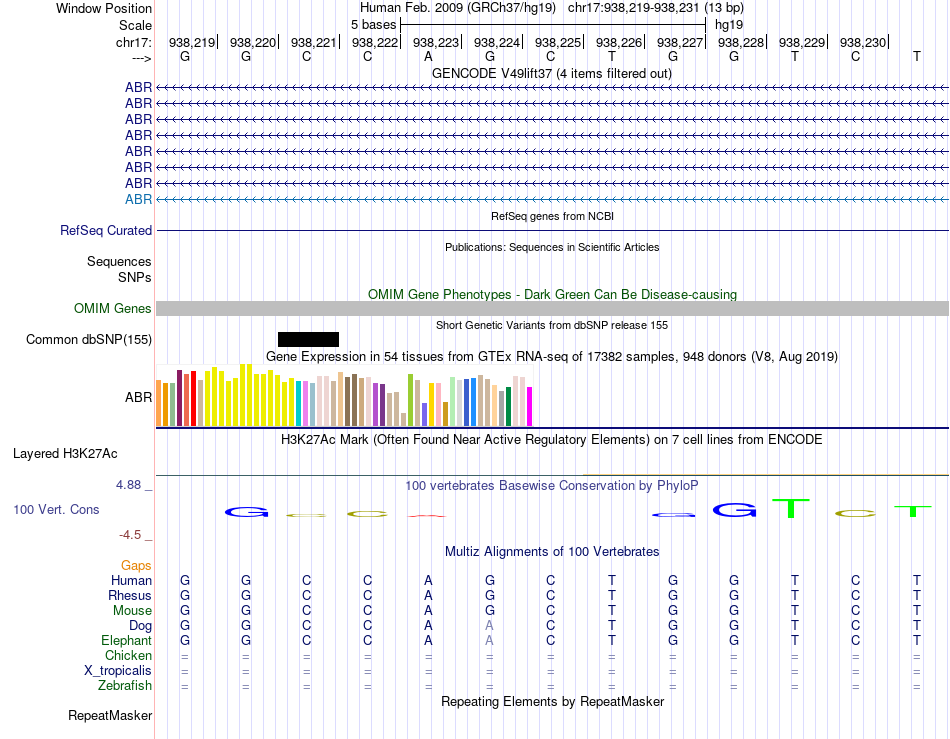Open OMIM Gene Phenotypes track title
This screenshot has height=739, width=950.
pos(552,294)
